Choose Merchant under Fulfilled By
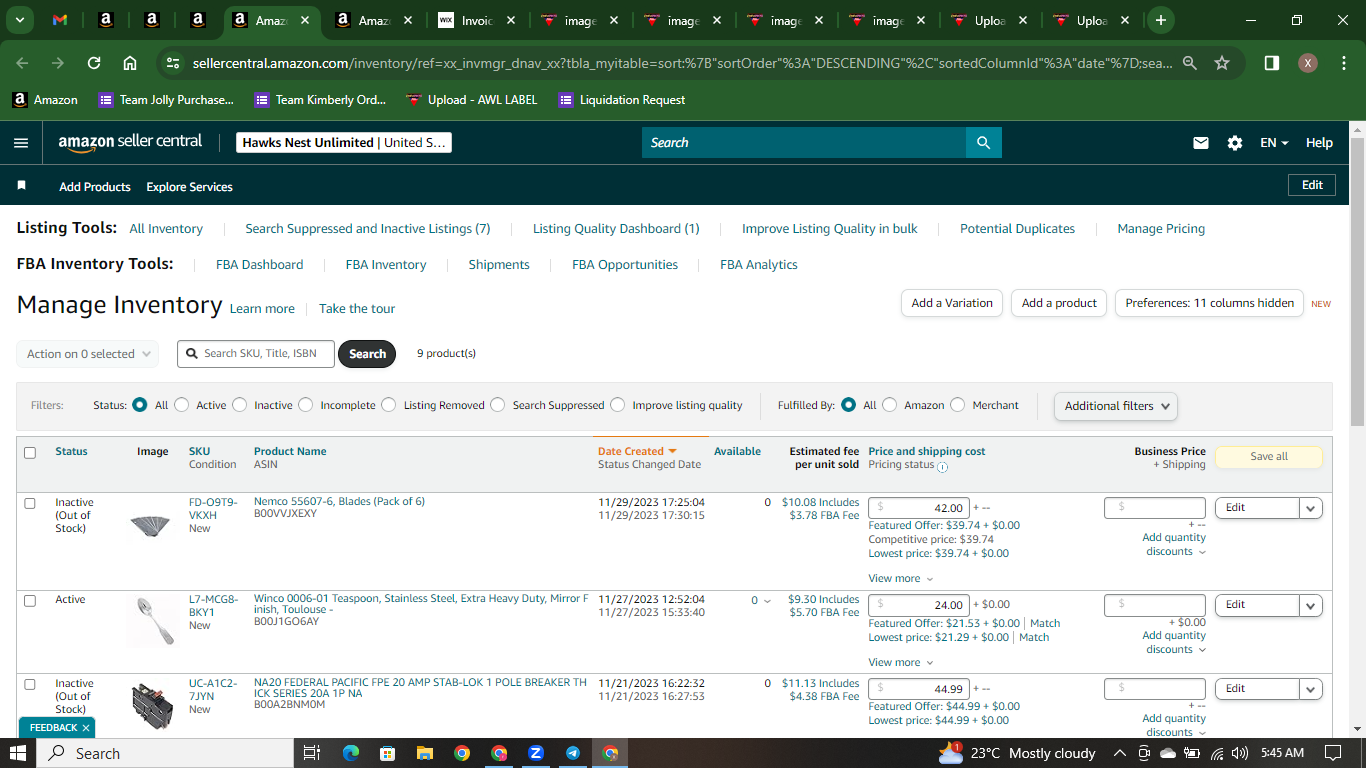This screenshot has height=768, width=1366. click(958, 405)
